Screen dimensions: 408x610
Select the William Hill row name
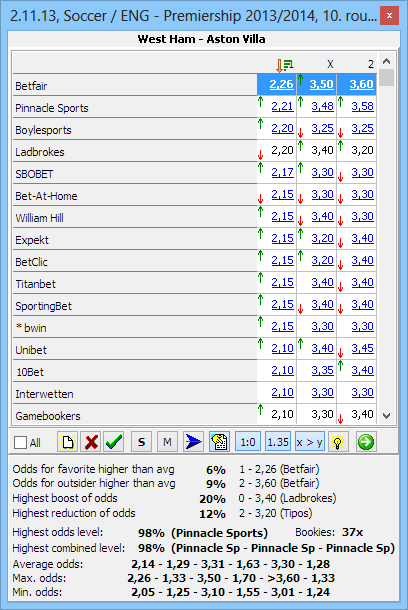(x=39, y=218)
